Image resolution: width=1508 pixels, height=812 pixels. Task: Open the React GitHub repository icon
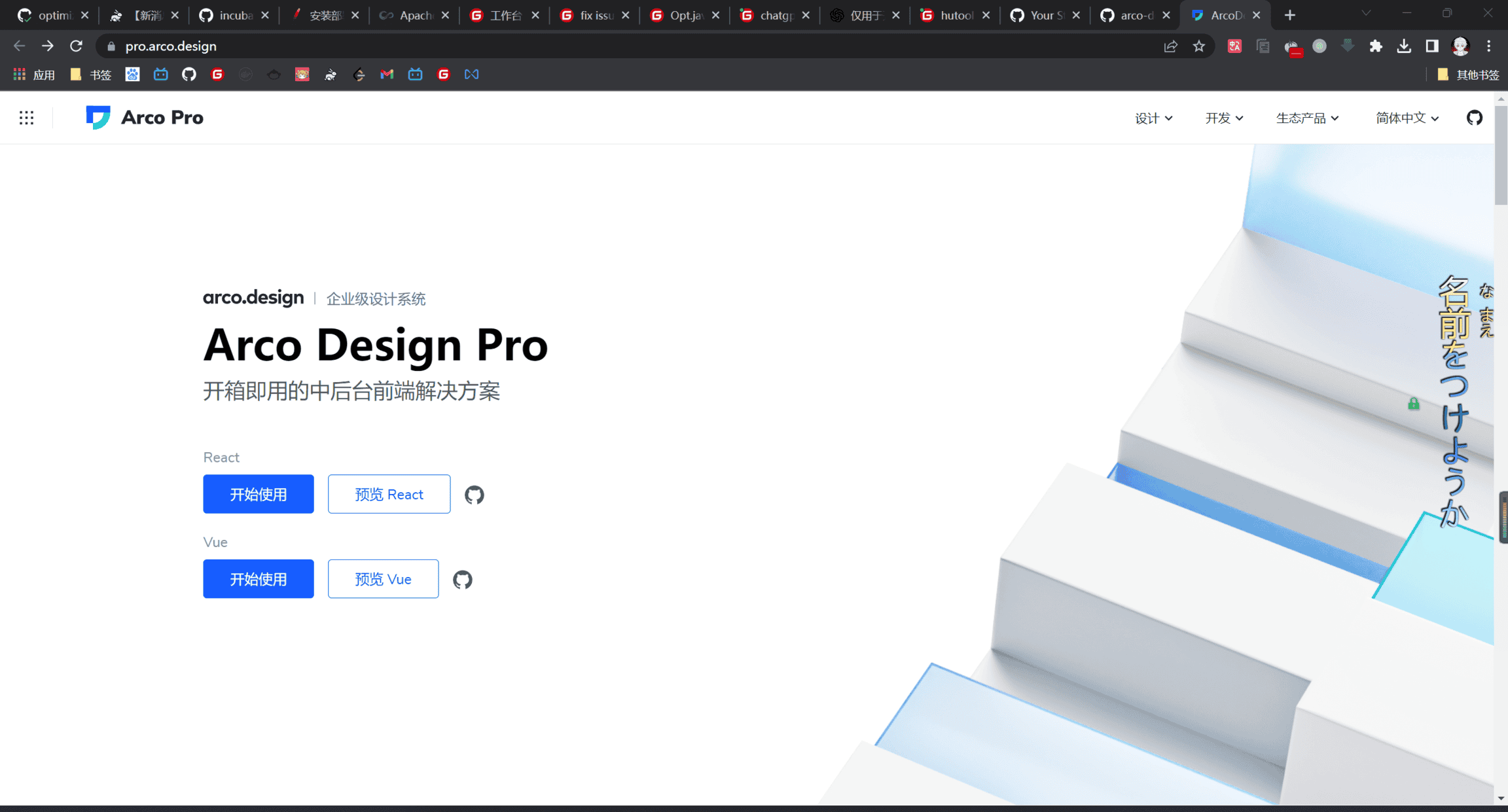point(475,495)
